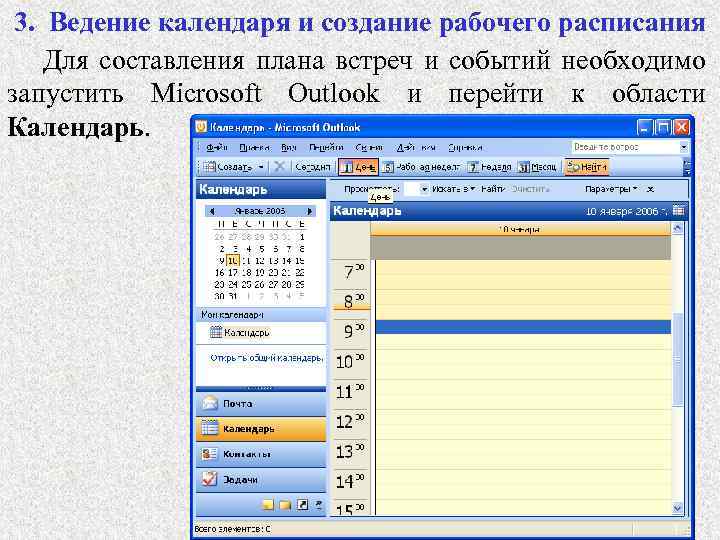This screenshot has width=720, height=540.
Task: Select the highlighted 9:00 time slot
Action: [523, 327]
